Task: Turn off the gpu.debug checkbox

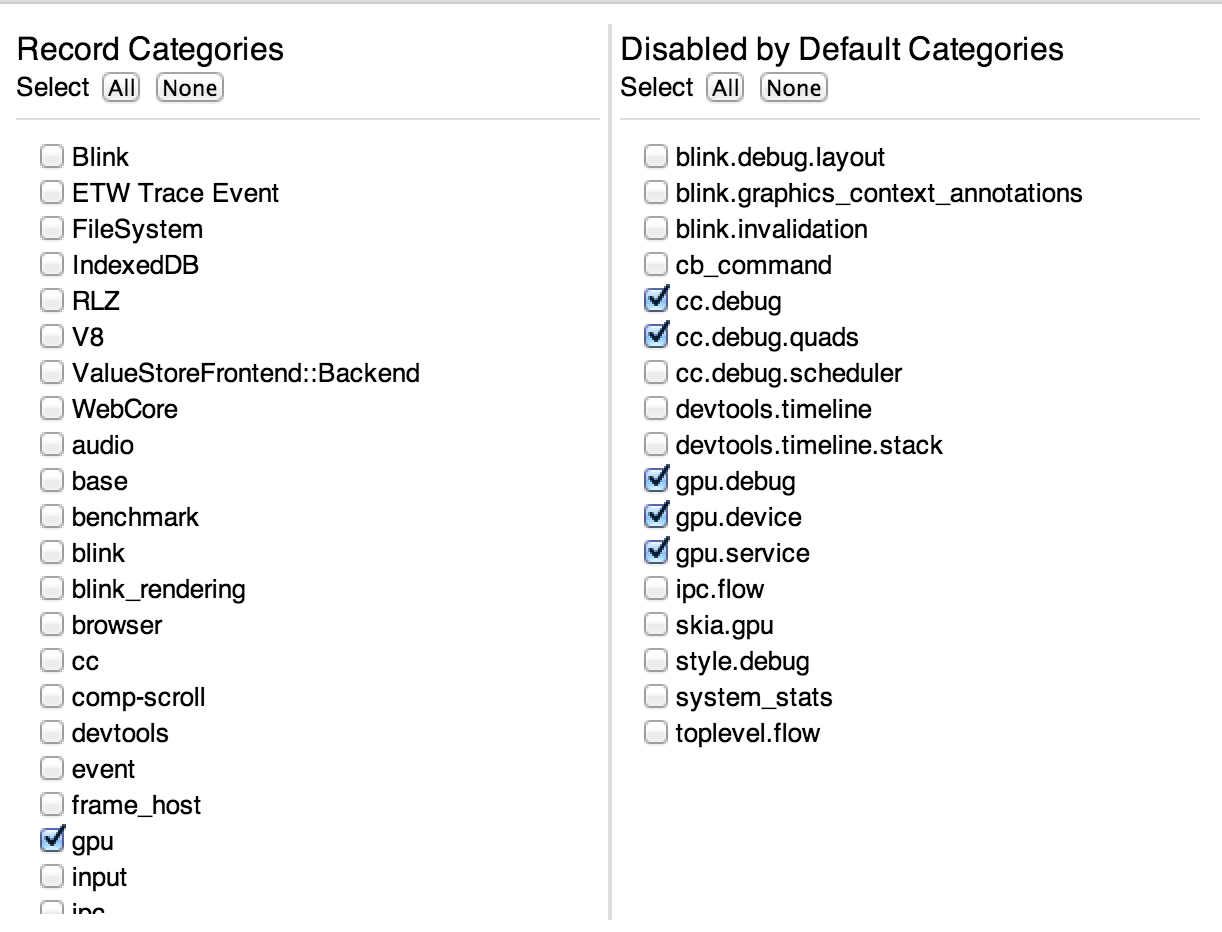Action: click(656, 481)
